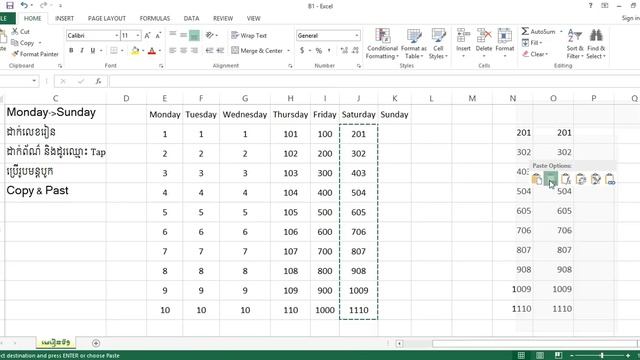Open Microsoft Excel Help question mark
This screenshot has width=640, height=360.
click(590, 6)
